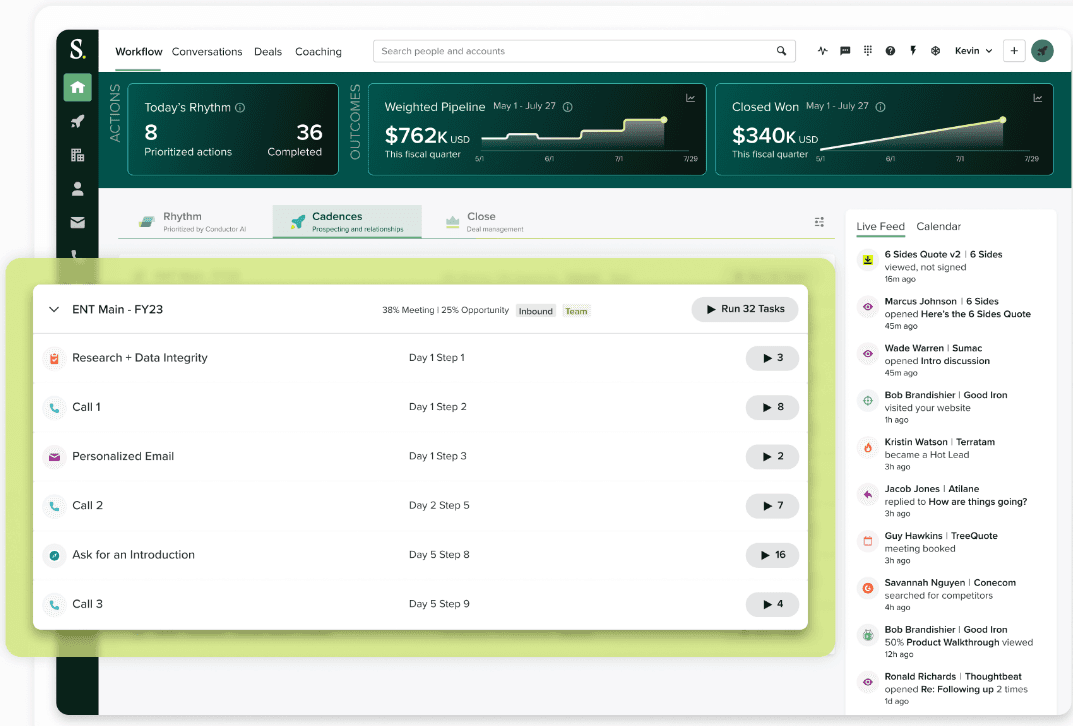This screenshot has height=726, width=1073.
Task: Open the home dashboard from the sidebar
Action: [77, 88]
